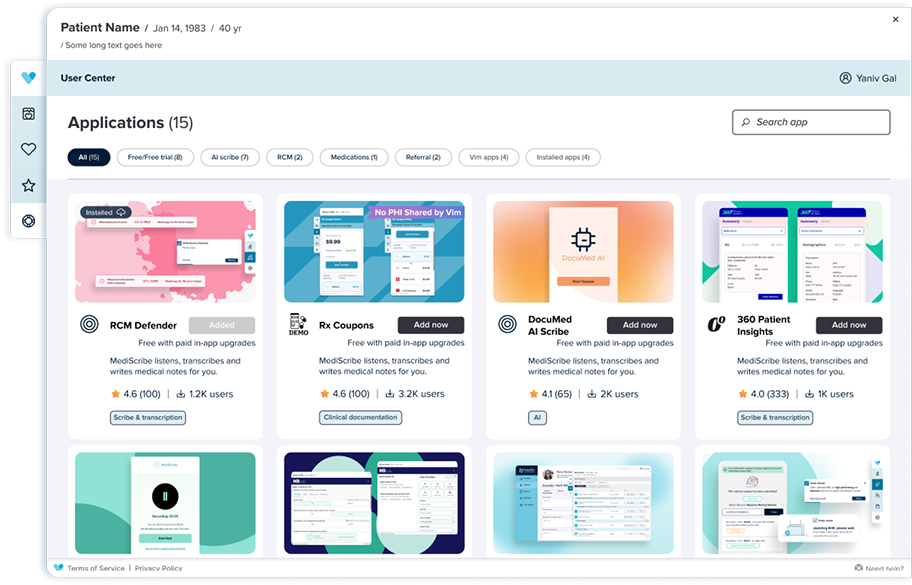The image size is (912, 585).
Task: Open the Terms of Service link
Action: point(96,568)
